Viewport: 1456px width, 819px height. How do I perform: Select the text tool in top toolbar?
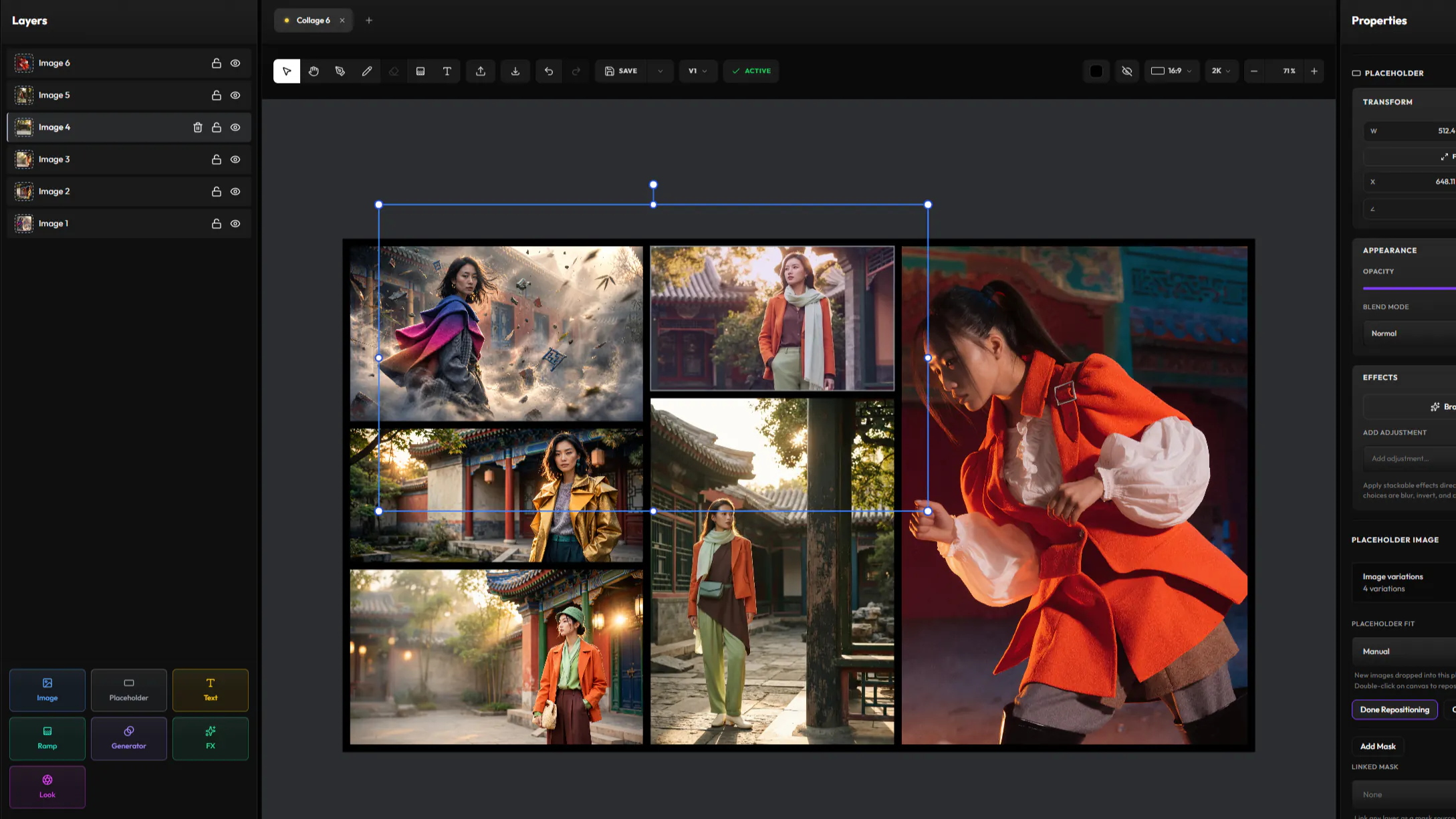pos(447,71)
